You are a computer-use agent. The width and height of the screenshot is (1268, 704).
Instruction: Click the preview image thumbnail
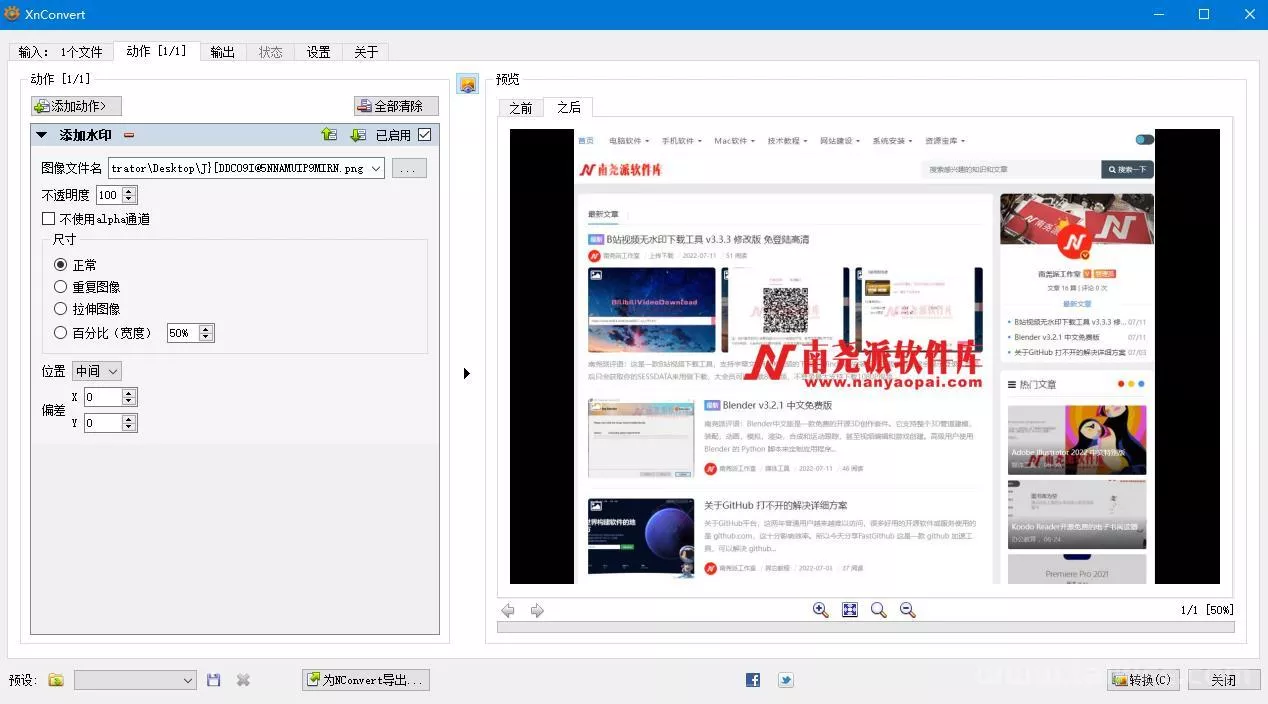pos(865,356)
